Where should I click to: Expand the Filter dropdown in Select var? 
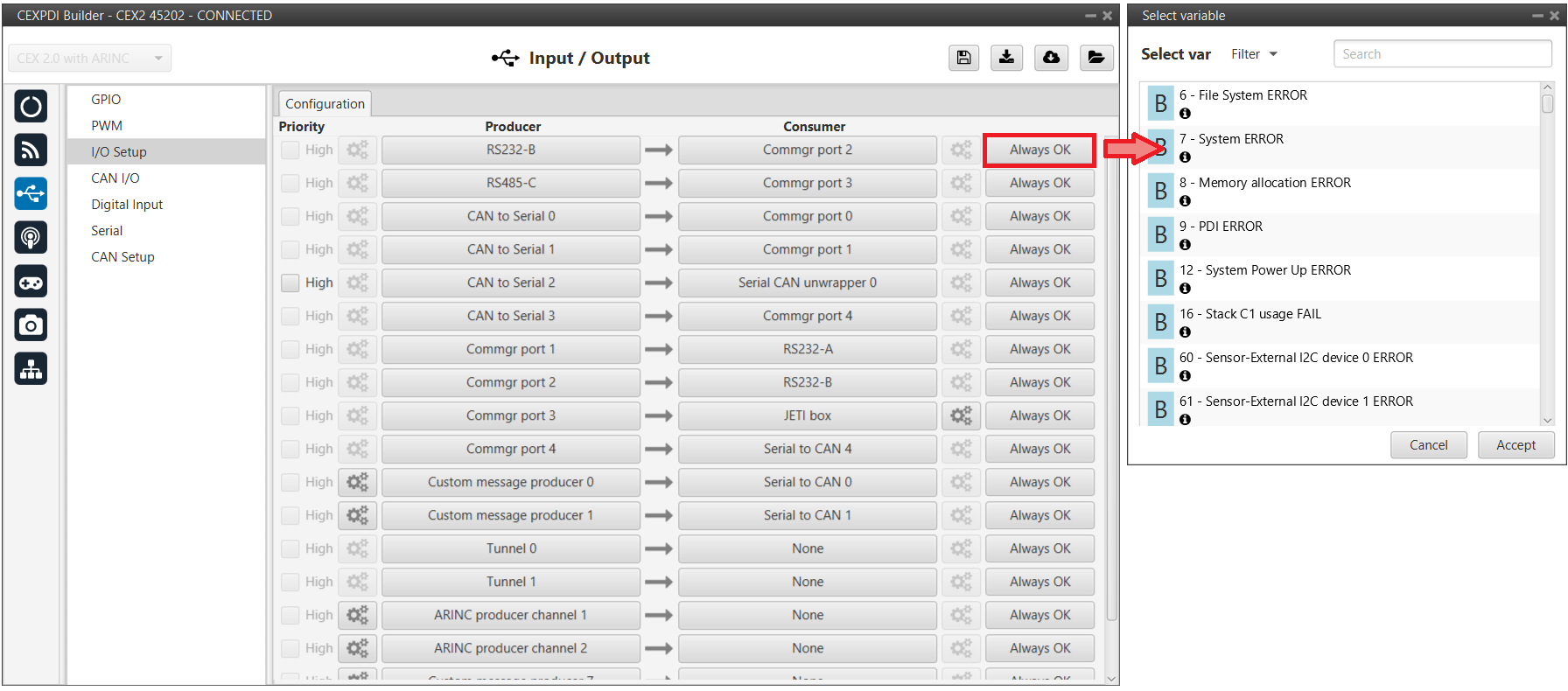tap(1254, 54)
